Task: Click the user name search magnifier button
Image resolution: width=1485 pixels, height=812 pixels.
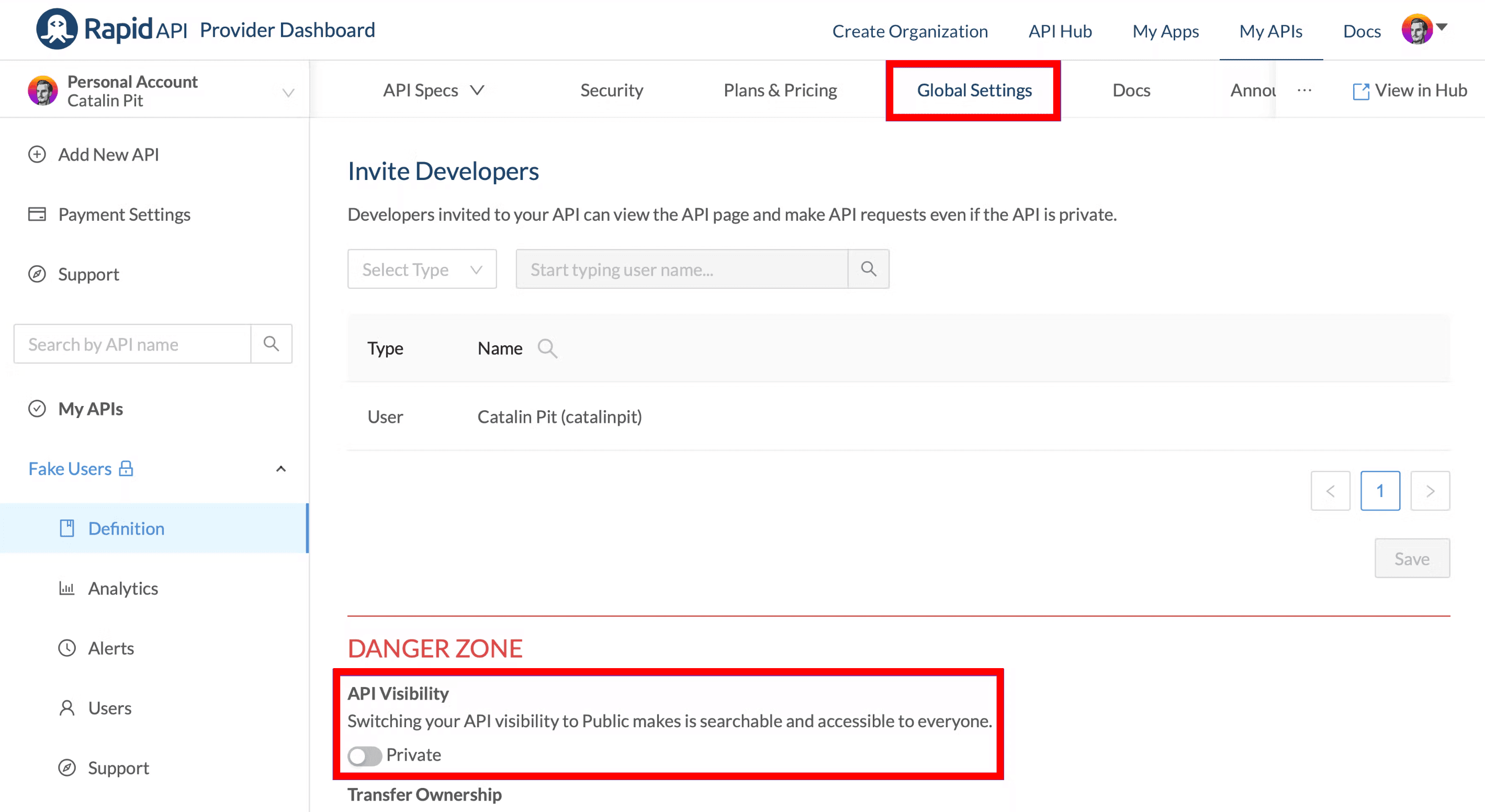Action: 869,269
